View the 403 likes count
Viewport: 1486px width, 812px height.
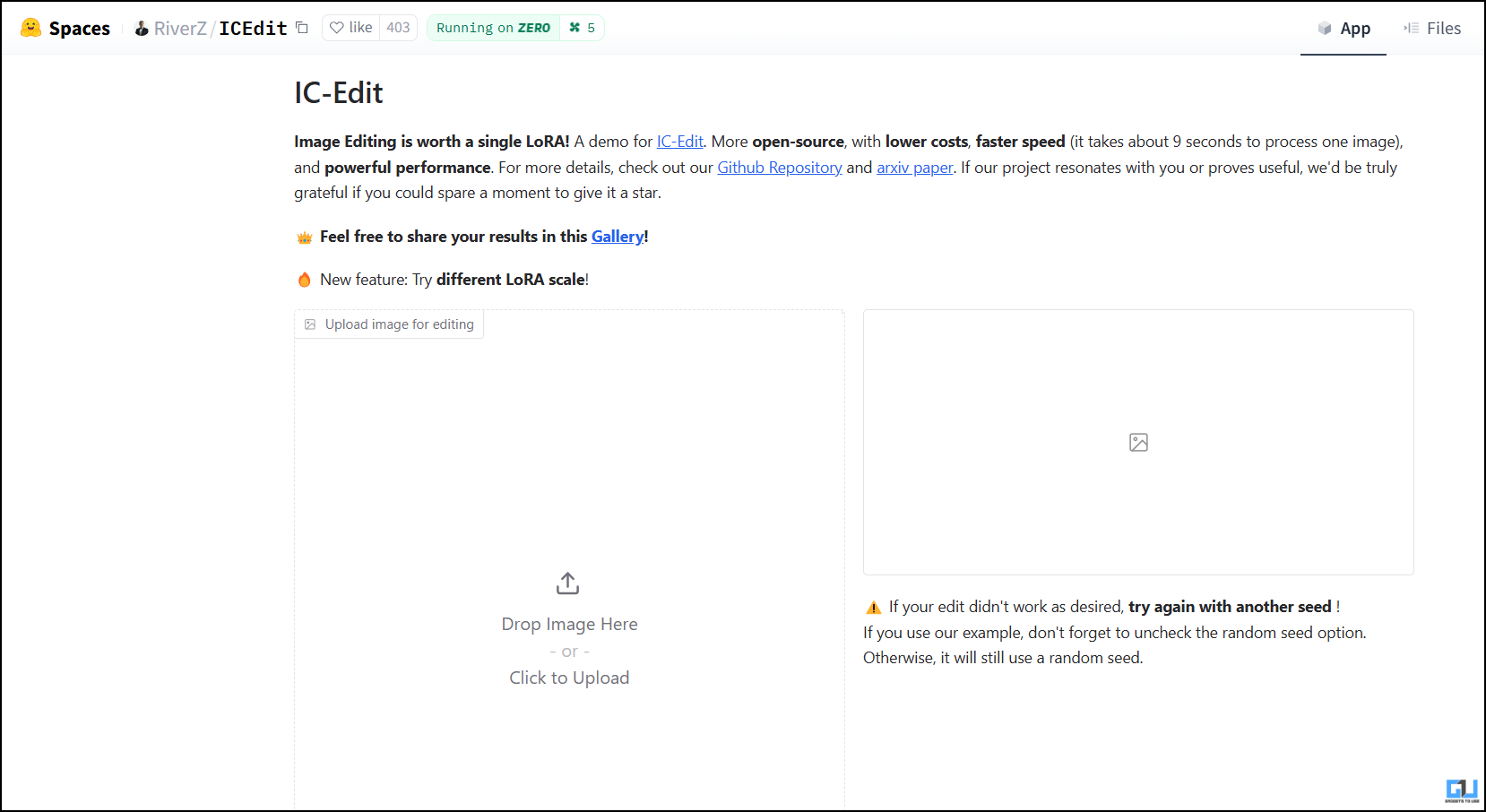(x=398, y=28)
